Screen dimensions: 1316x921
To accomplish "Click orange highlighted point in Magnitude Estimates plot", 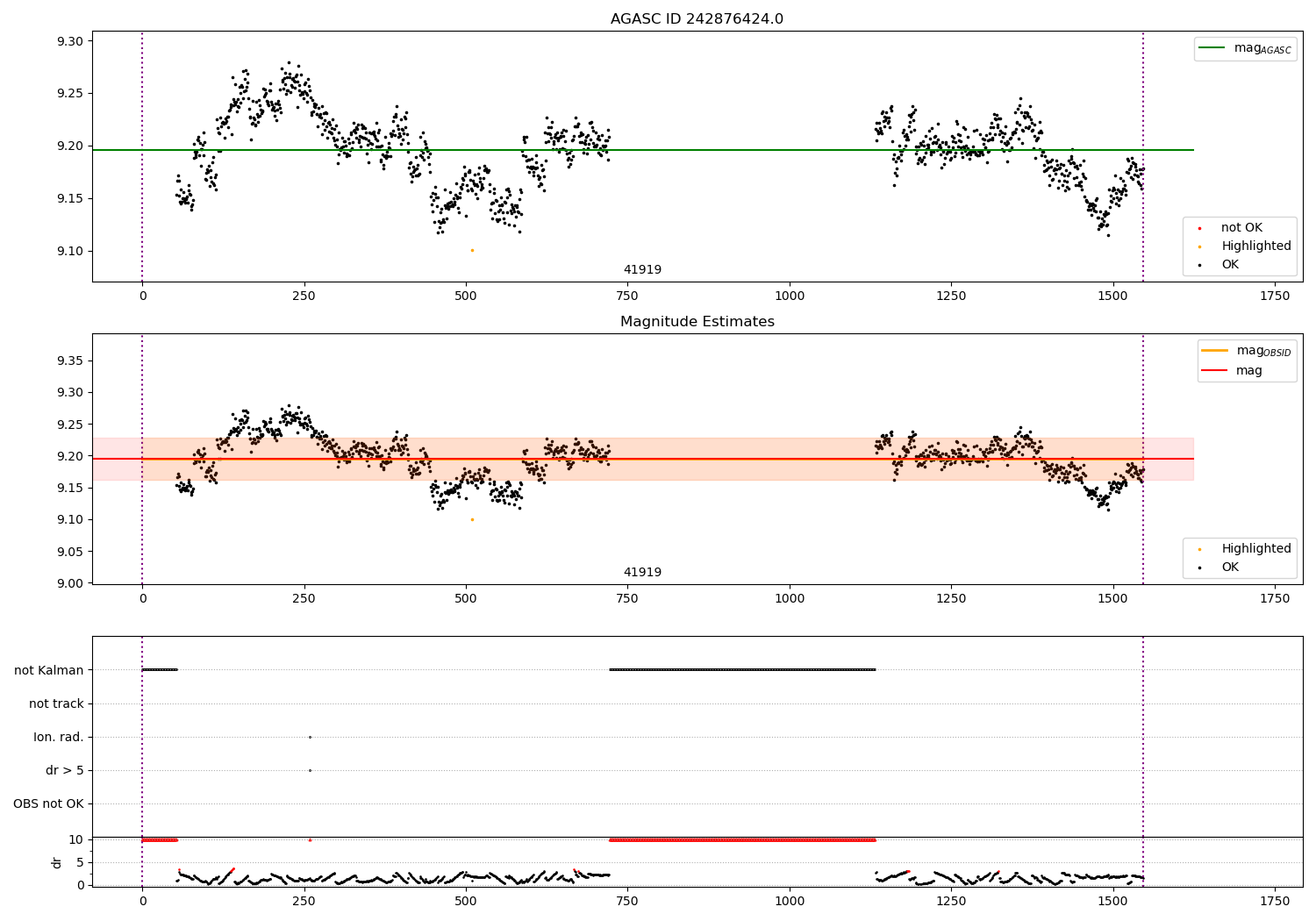I will coord(472,519).
